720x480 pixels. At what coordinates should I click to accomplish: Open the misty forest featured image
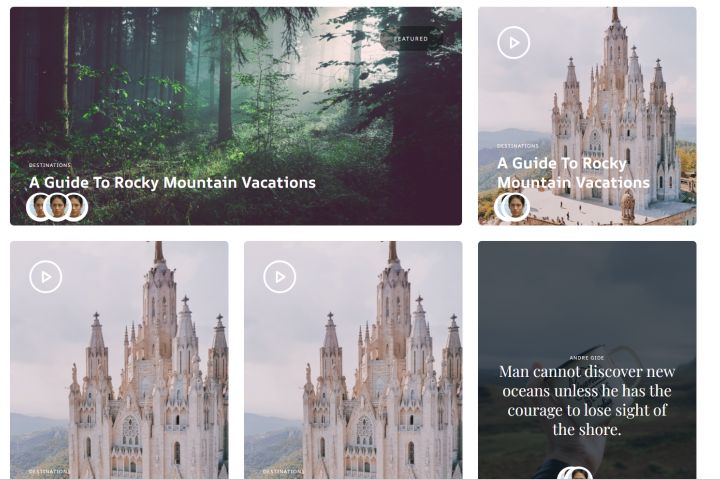pos(236,116)
